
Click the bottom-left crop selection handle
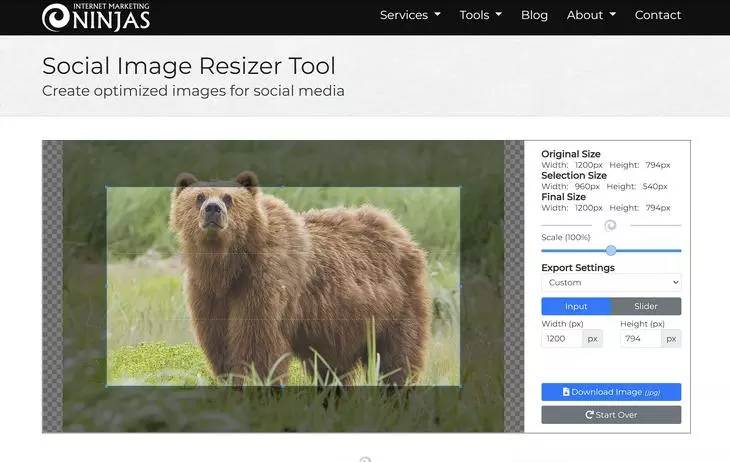coord(107,386)
